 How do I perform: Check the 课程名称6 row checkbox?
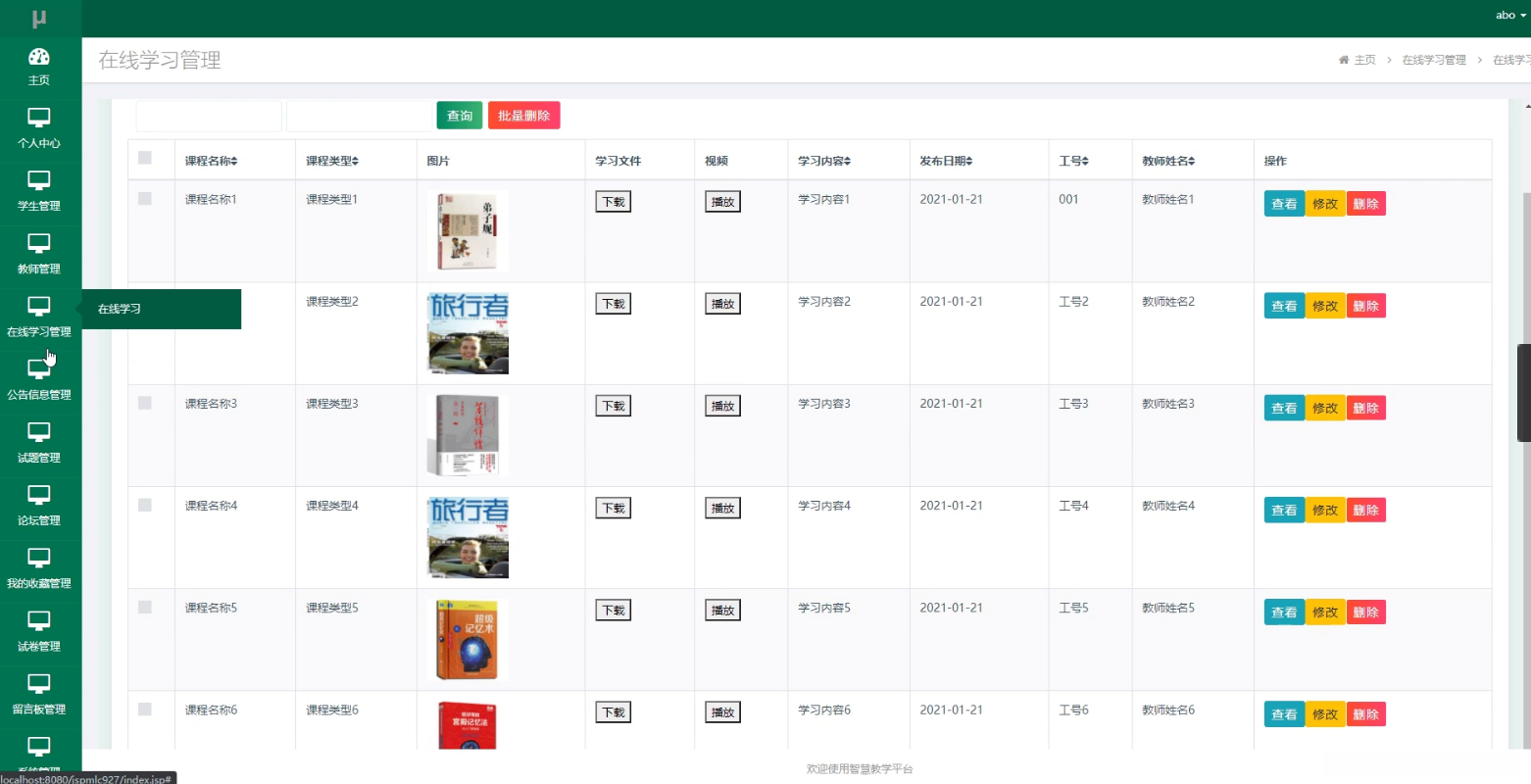pos(145,709)
